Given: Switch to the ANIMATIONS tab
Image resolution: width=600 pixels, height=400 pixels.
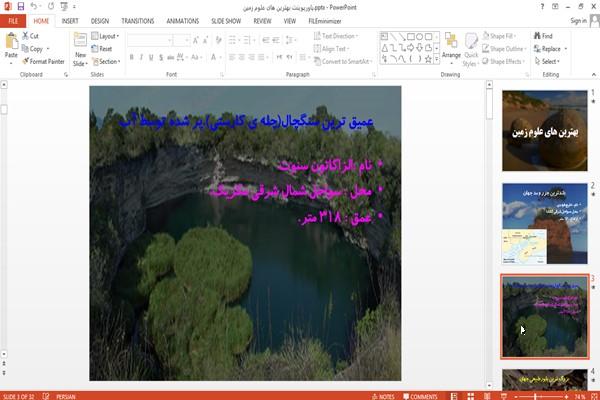Looking at the screenshot, I should pyautogui.click(x=183, y=21).
